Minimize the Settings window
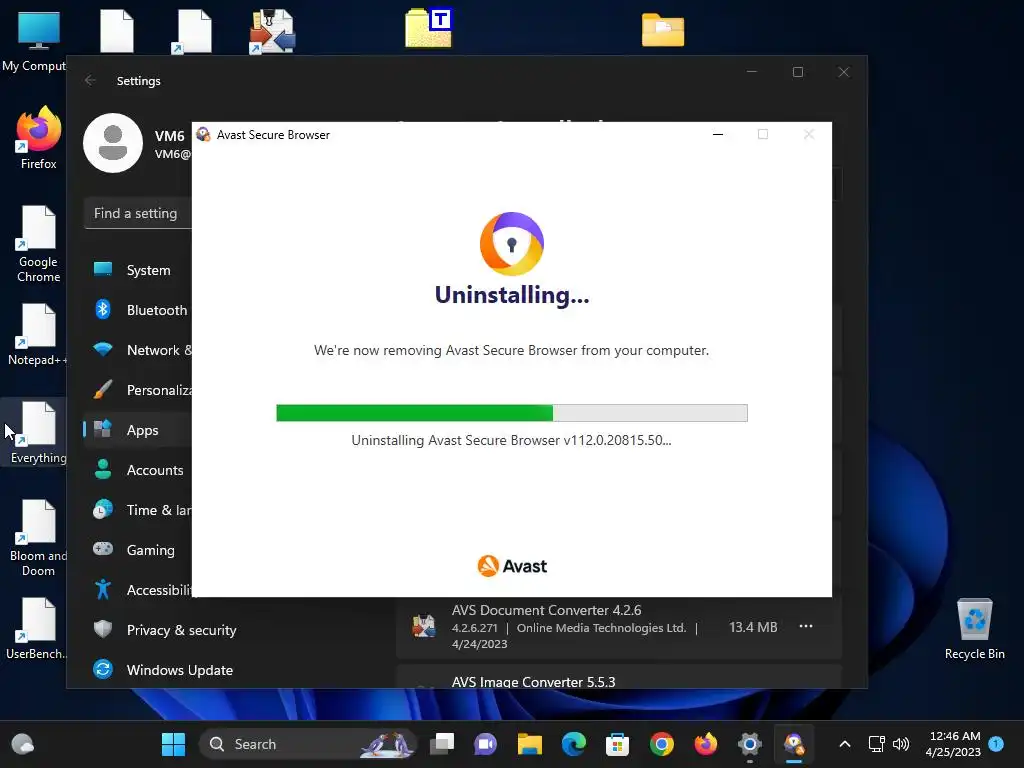The image size is (1024, 768). 752,72
